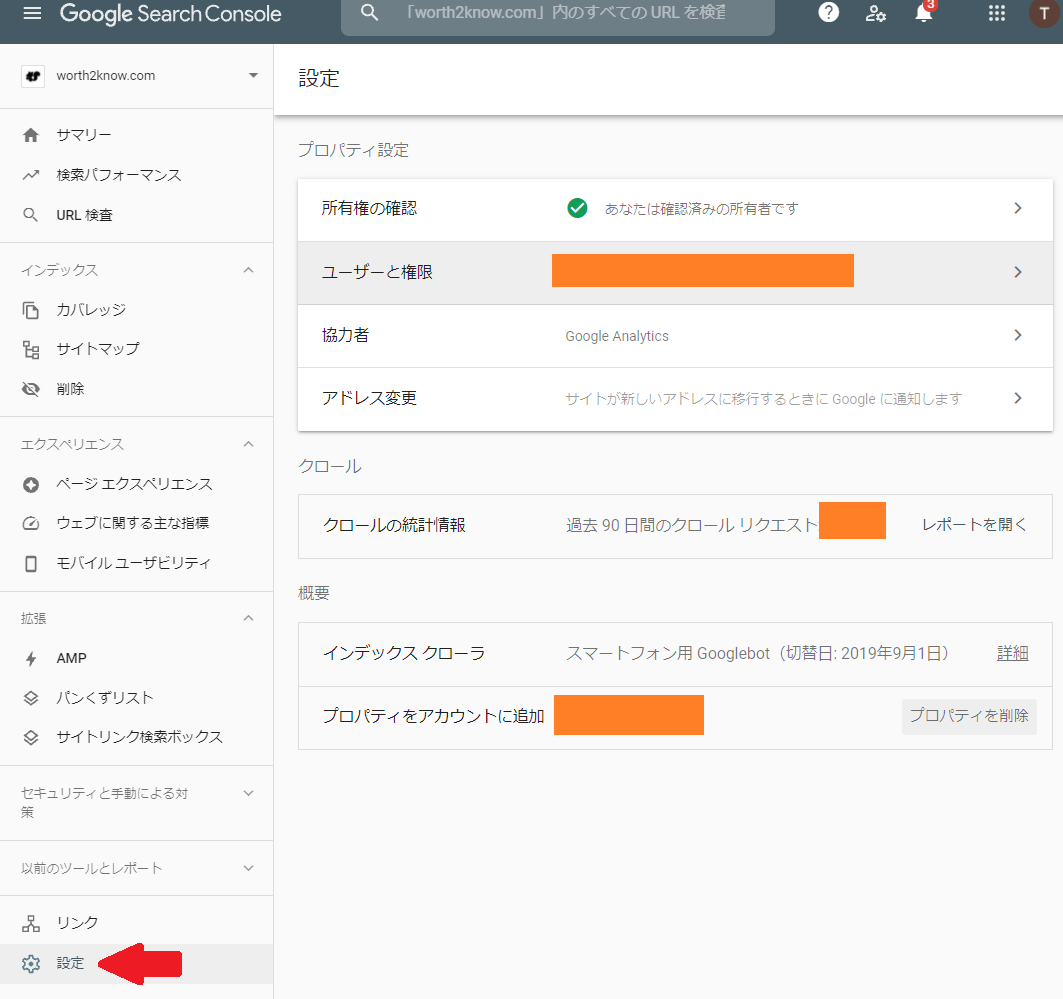Click the help question mark icon
Image resolution: width=1063 pixels, height=999 pixels.
[x=828, y=14]
